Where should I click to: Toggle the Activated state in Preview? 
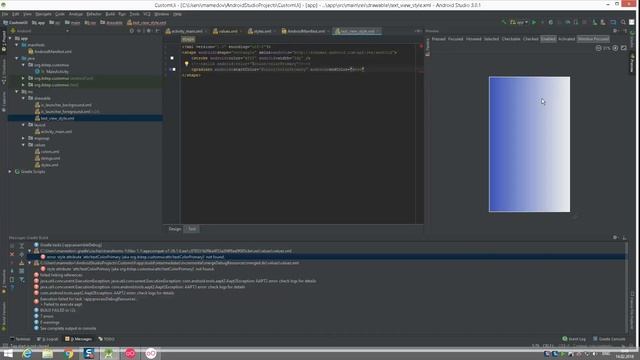(x=567, y=39)
